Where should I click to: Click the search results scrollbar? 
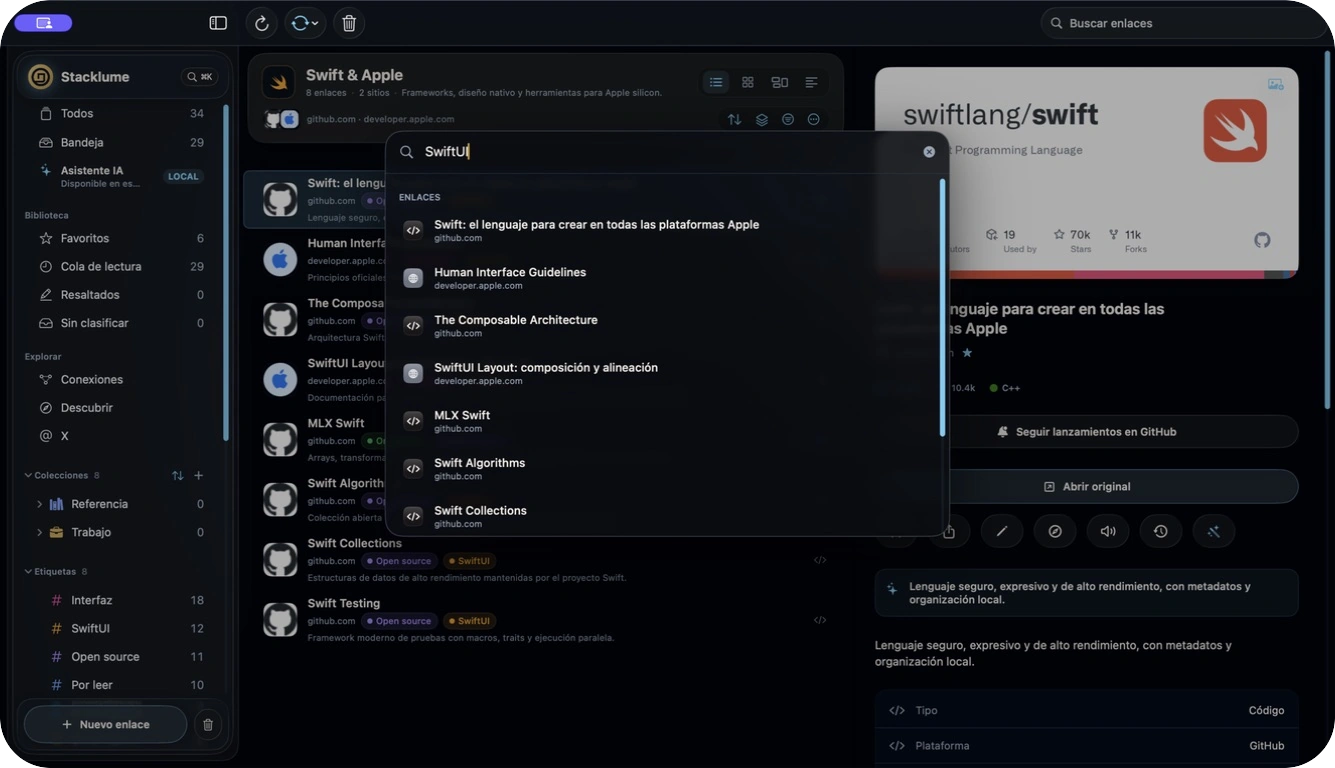click(942, 308)
